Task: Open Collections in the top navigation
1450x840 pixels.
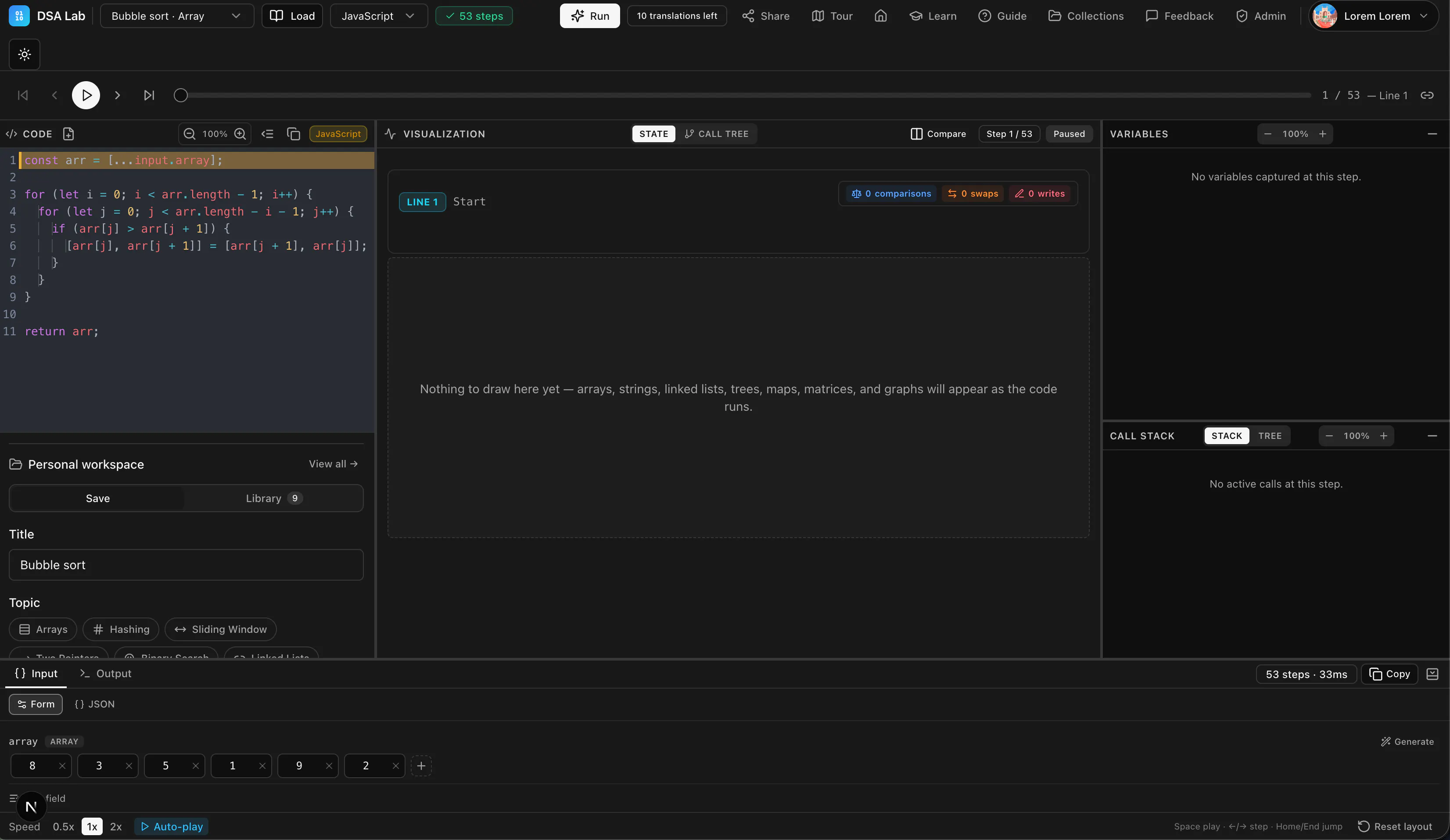Action: pyautogui.click(x=1086, y=16)
